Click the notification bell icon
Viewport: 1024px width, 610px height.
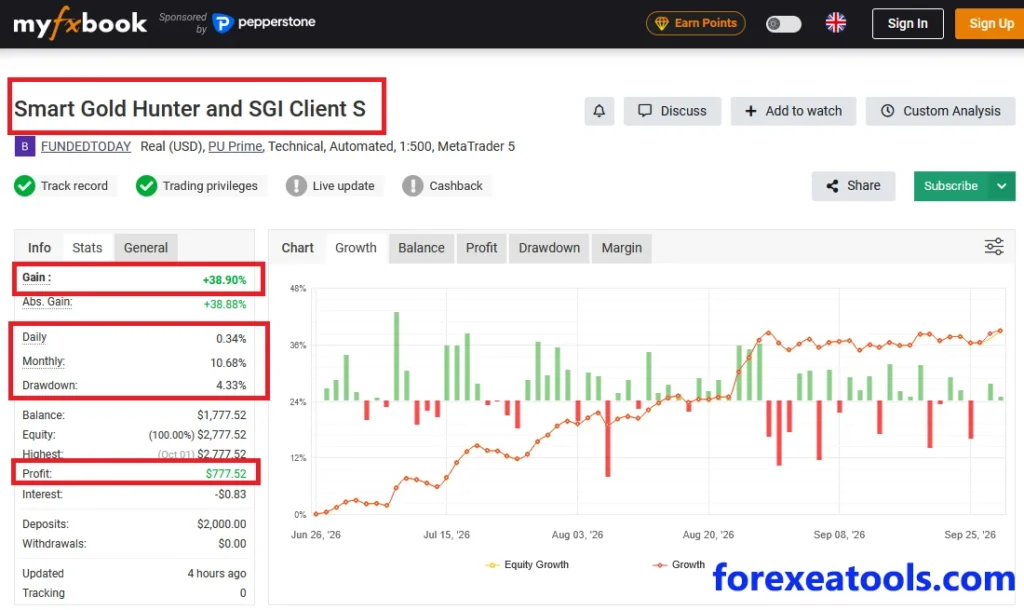599,111
